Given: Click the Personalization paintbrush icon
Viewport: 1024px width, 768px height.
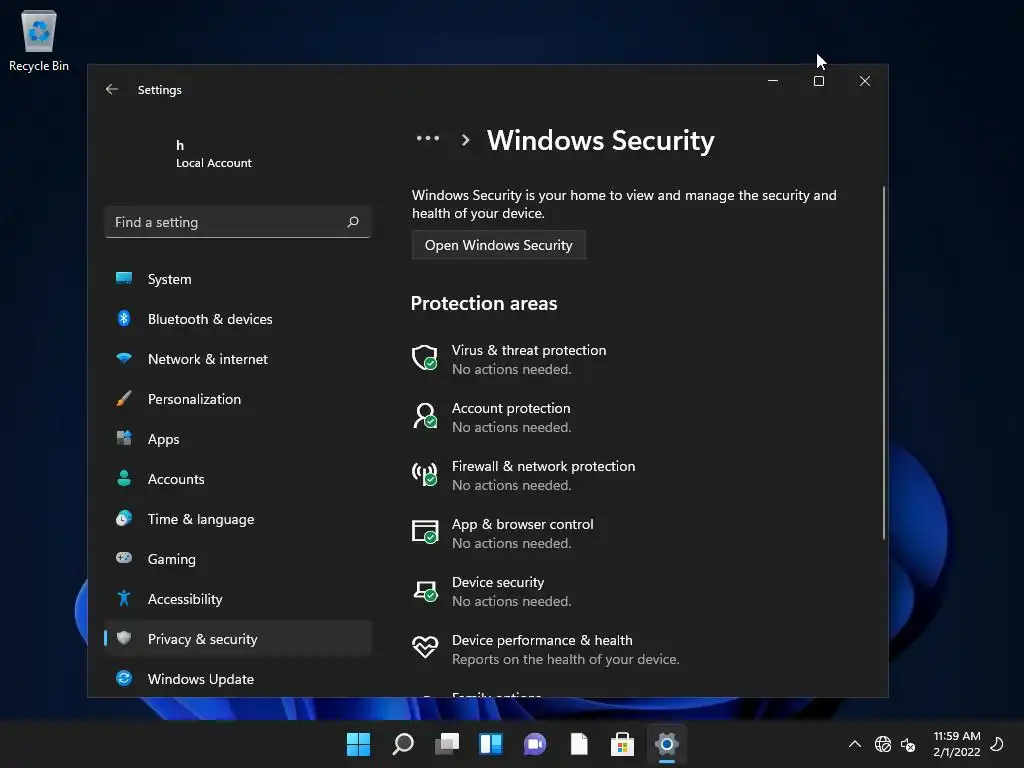Looking at the screenshot, I should pos(123,398).
